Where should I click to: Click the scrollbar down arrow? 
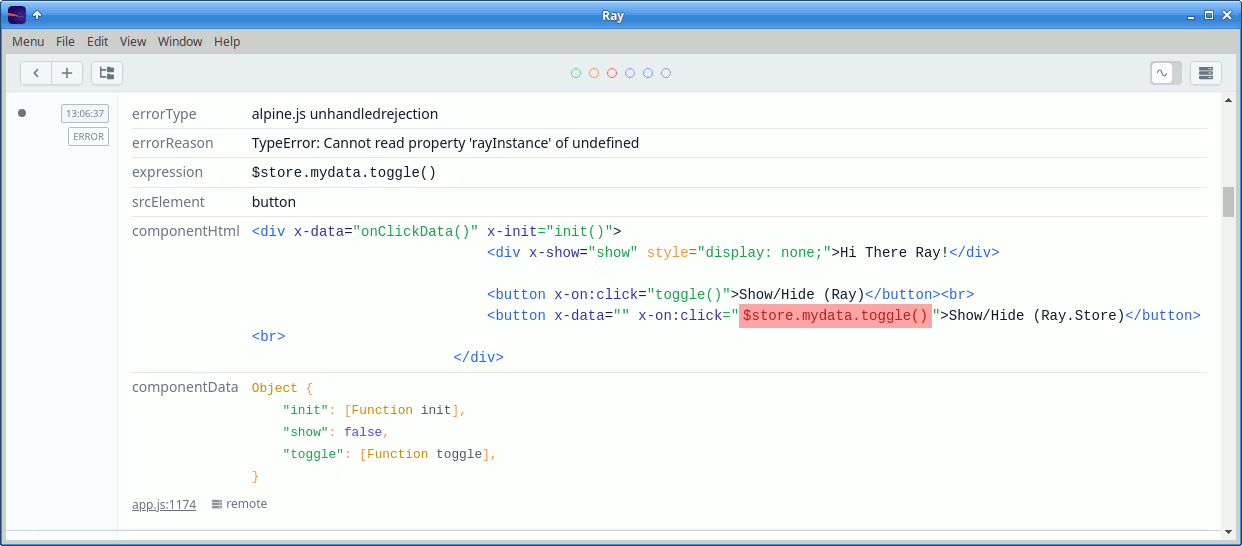[x=1228, y=532]
